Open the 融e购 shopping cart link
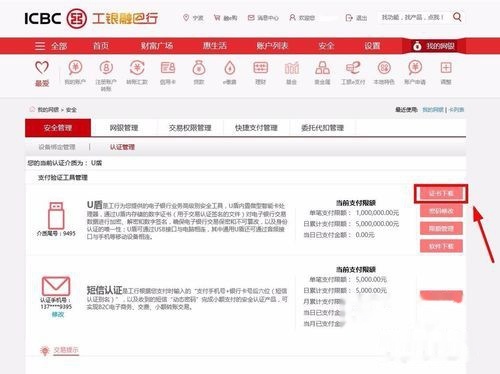The image size is (500, 374). click(x=225, y=18)
